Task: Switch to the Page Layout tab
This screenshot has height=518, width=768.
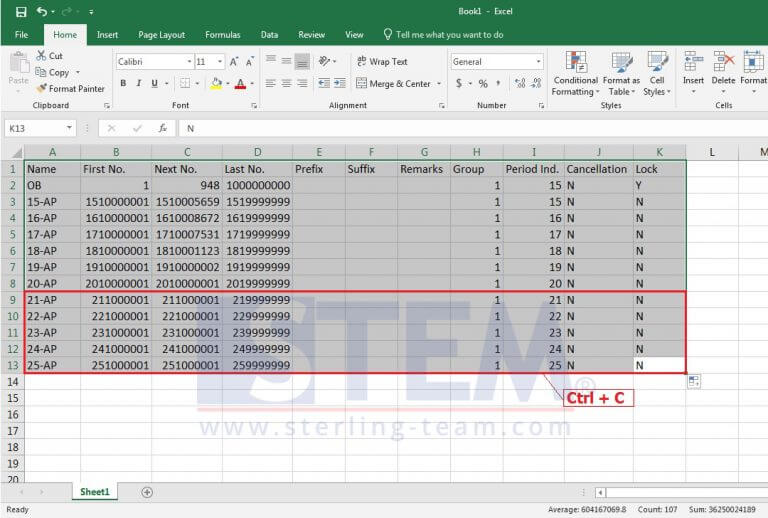Action: coord(161,35)
